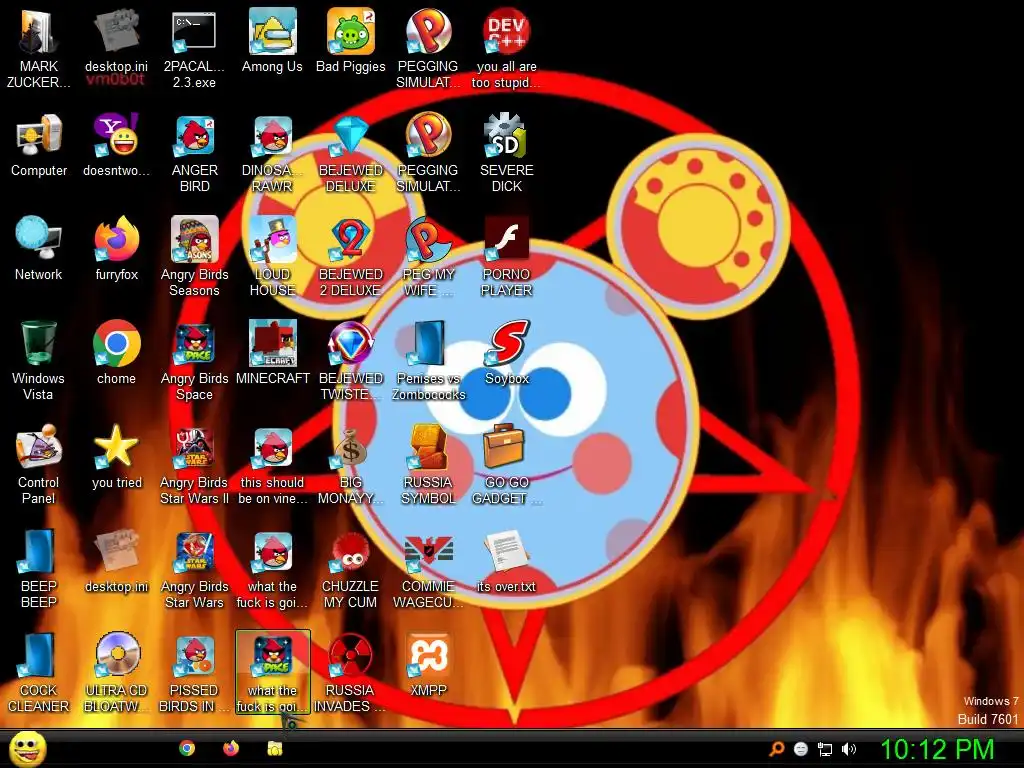Open the Windows Vista recycle bin icon
This screenshot has height=768, width=1024.
pos(39,360)
